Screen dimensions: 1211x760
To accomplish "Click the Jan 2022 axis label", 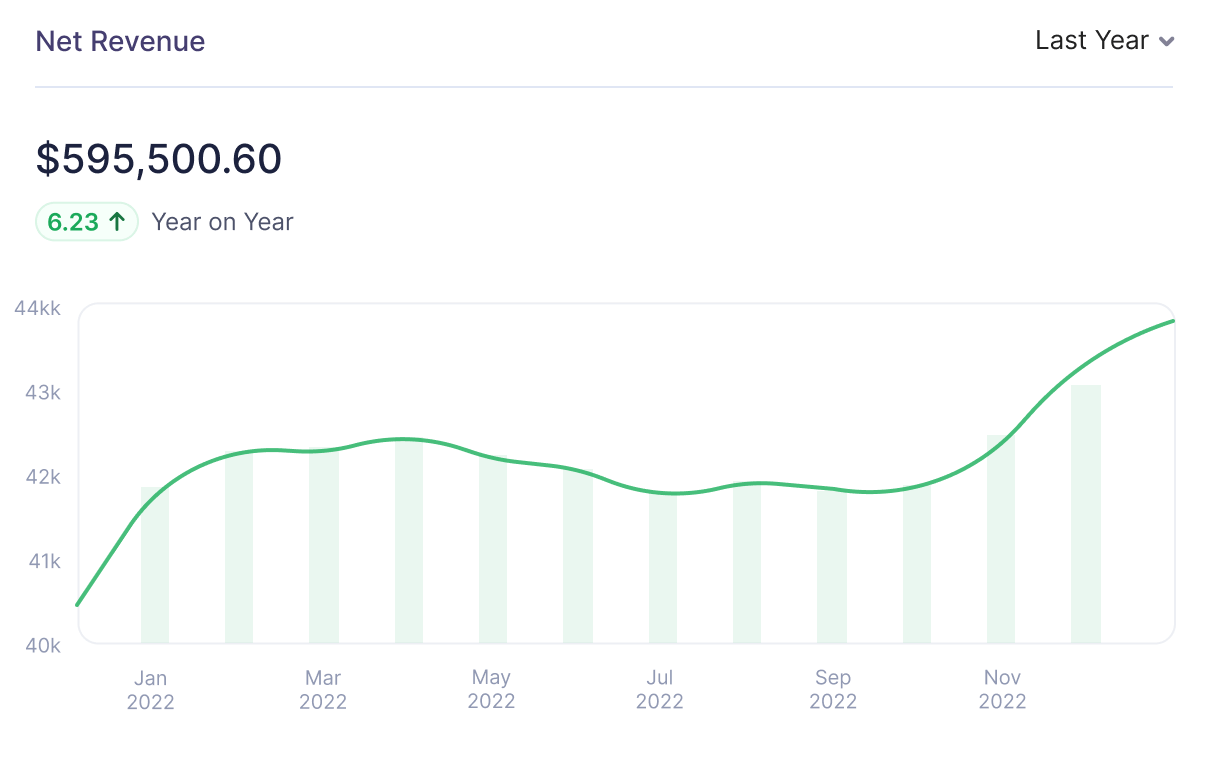I will pos(150,689).
